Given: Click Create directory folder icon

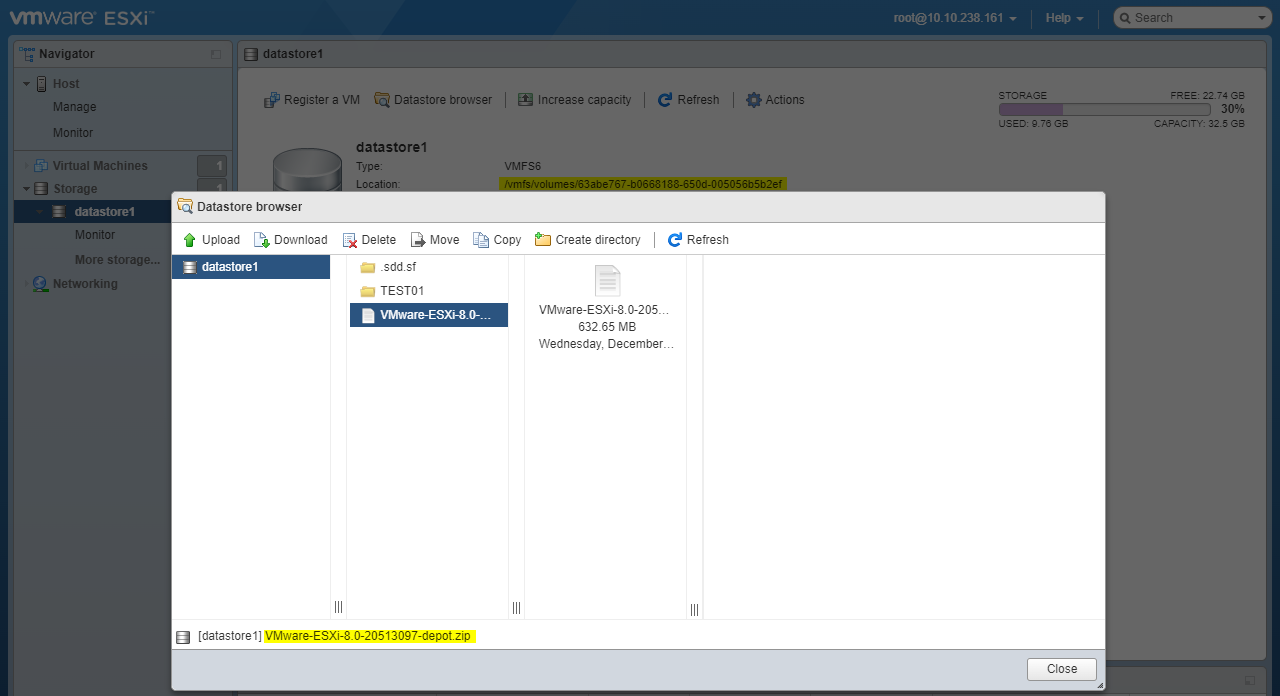Looking at the screenshot, I should point(543,240).
